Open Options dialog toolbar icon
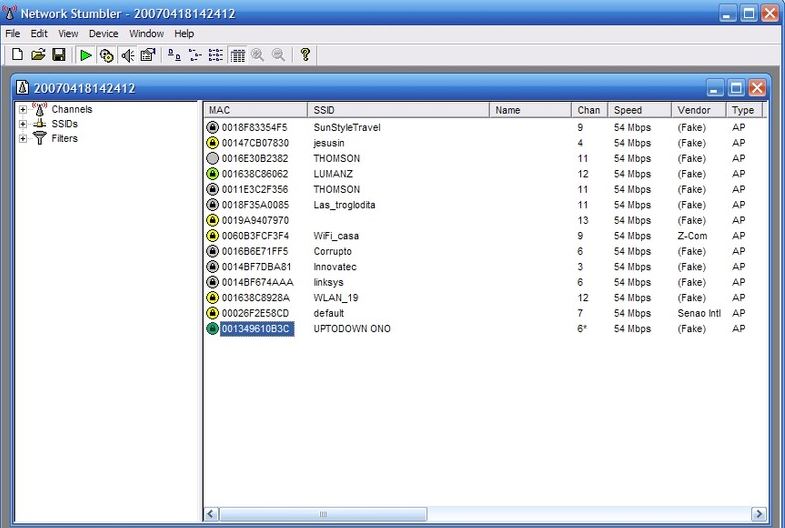The width and height of the screenshot is (785, 528). pyautogui.click(x=148, y=55)
